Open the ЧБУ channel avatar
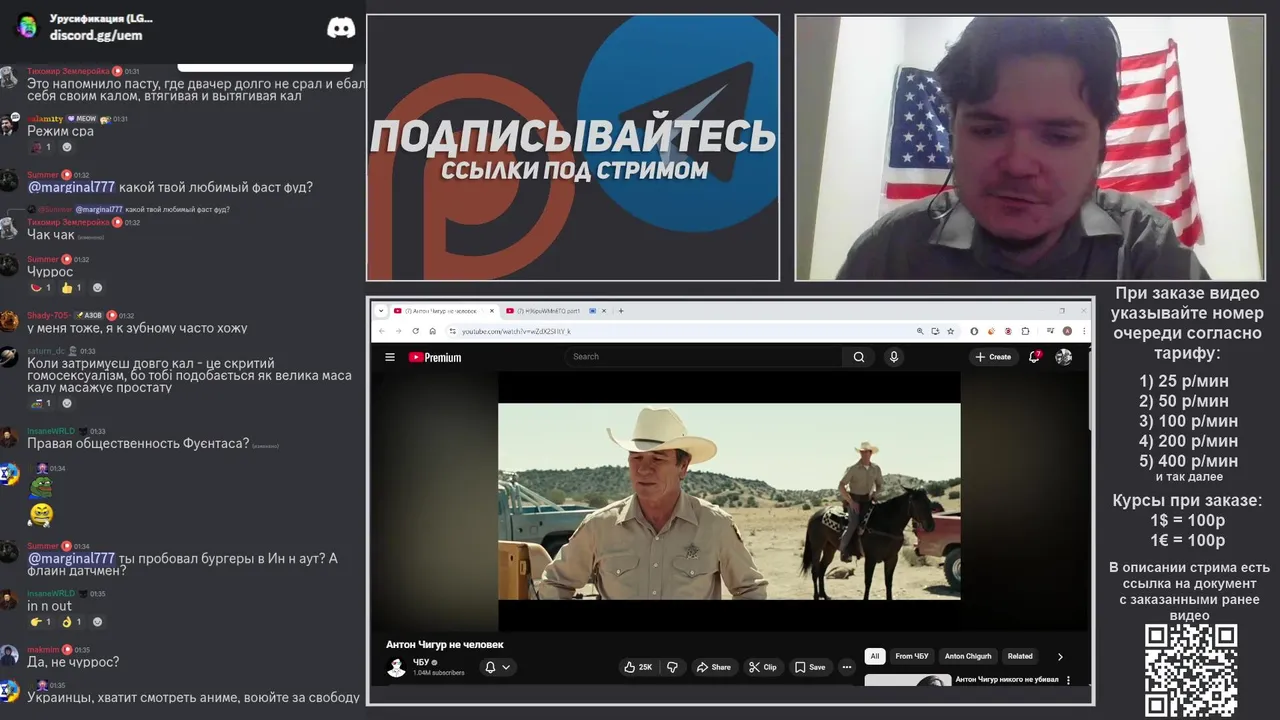This screenshot has width=1280, height=720. tap(397, 667)
